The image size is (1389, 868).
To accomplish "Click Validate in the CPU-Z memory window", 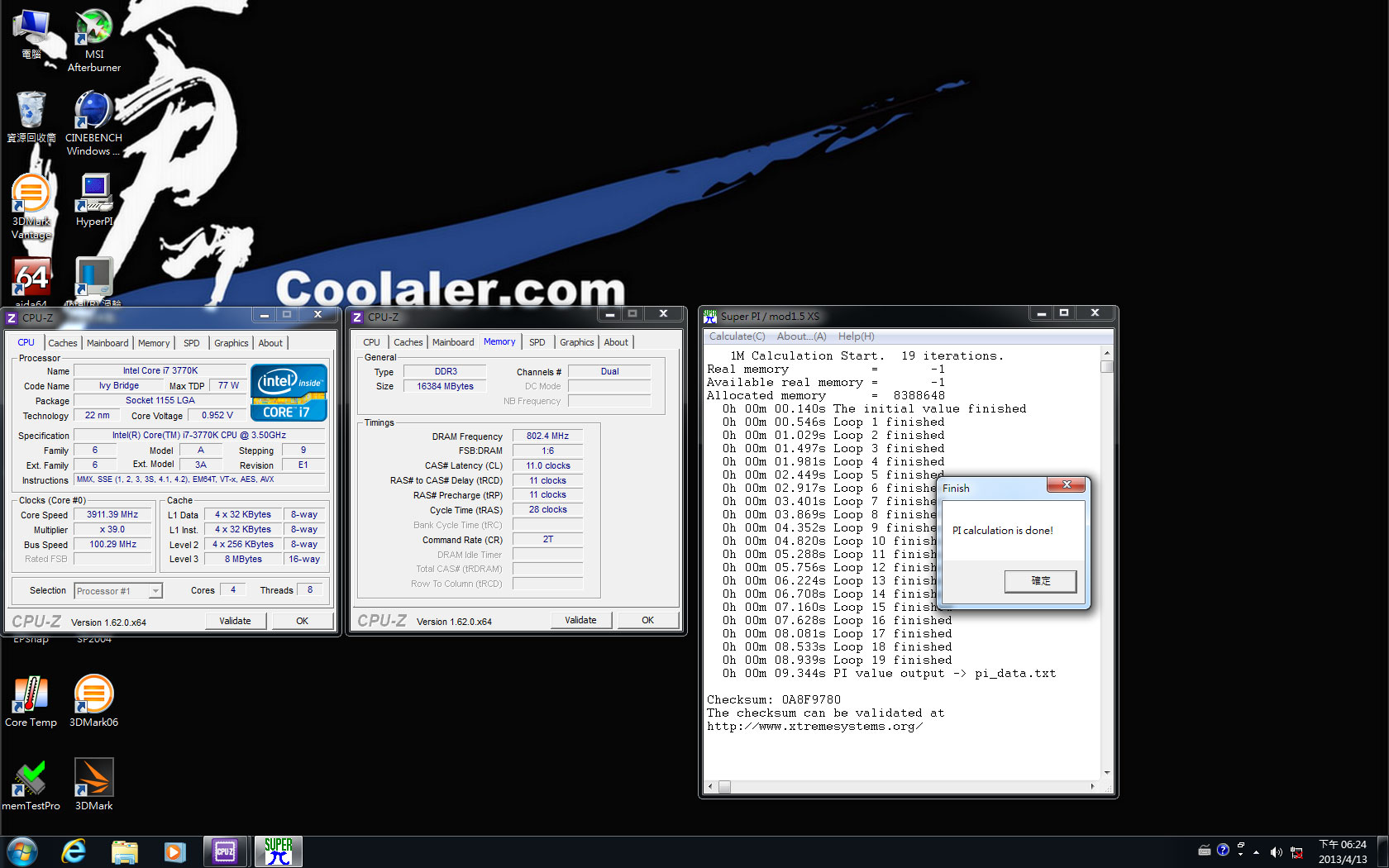I will click(580, 620).
